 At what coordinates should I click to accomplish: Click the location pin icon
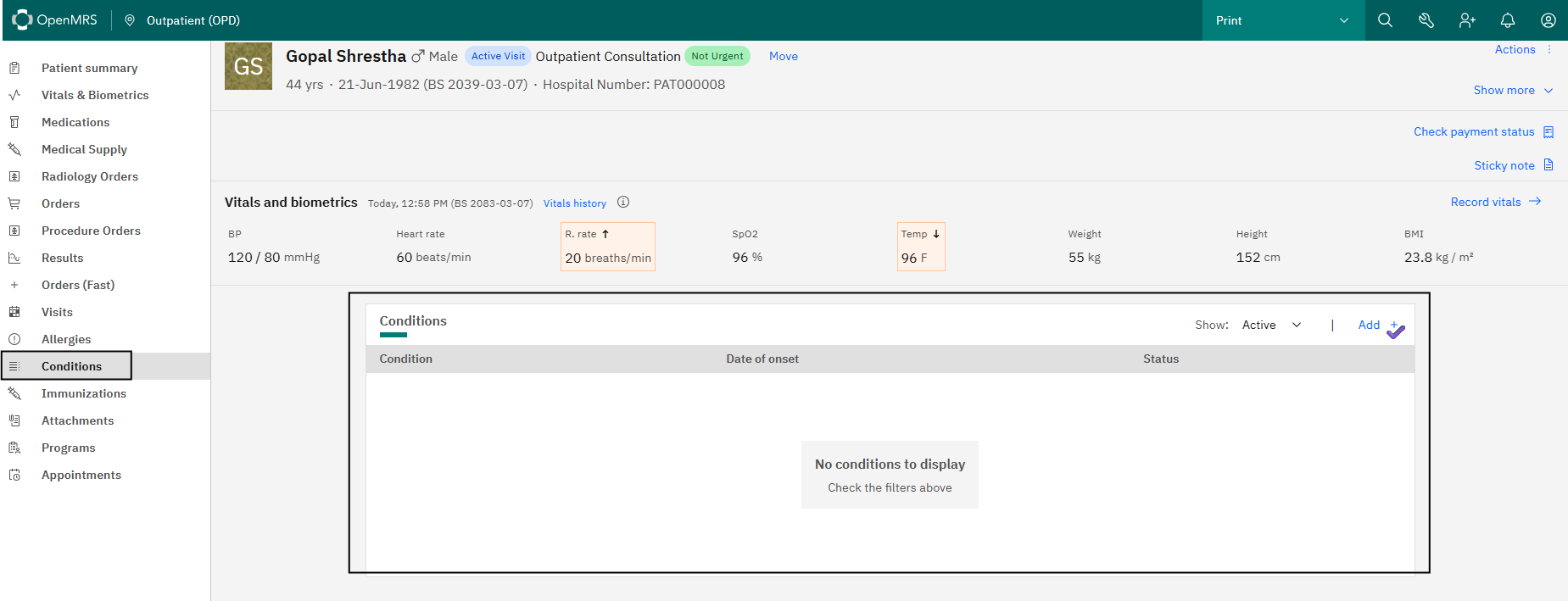tap(130, 20)
